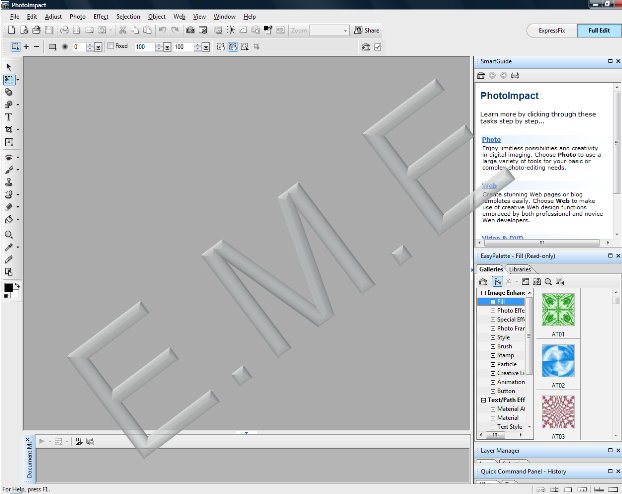
Task: Select the Red Eye removal tool
Action: pyautogui.click(x=9, y=157)
